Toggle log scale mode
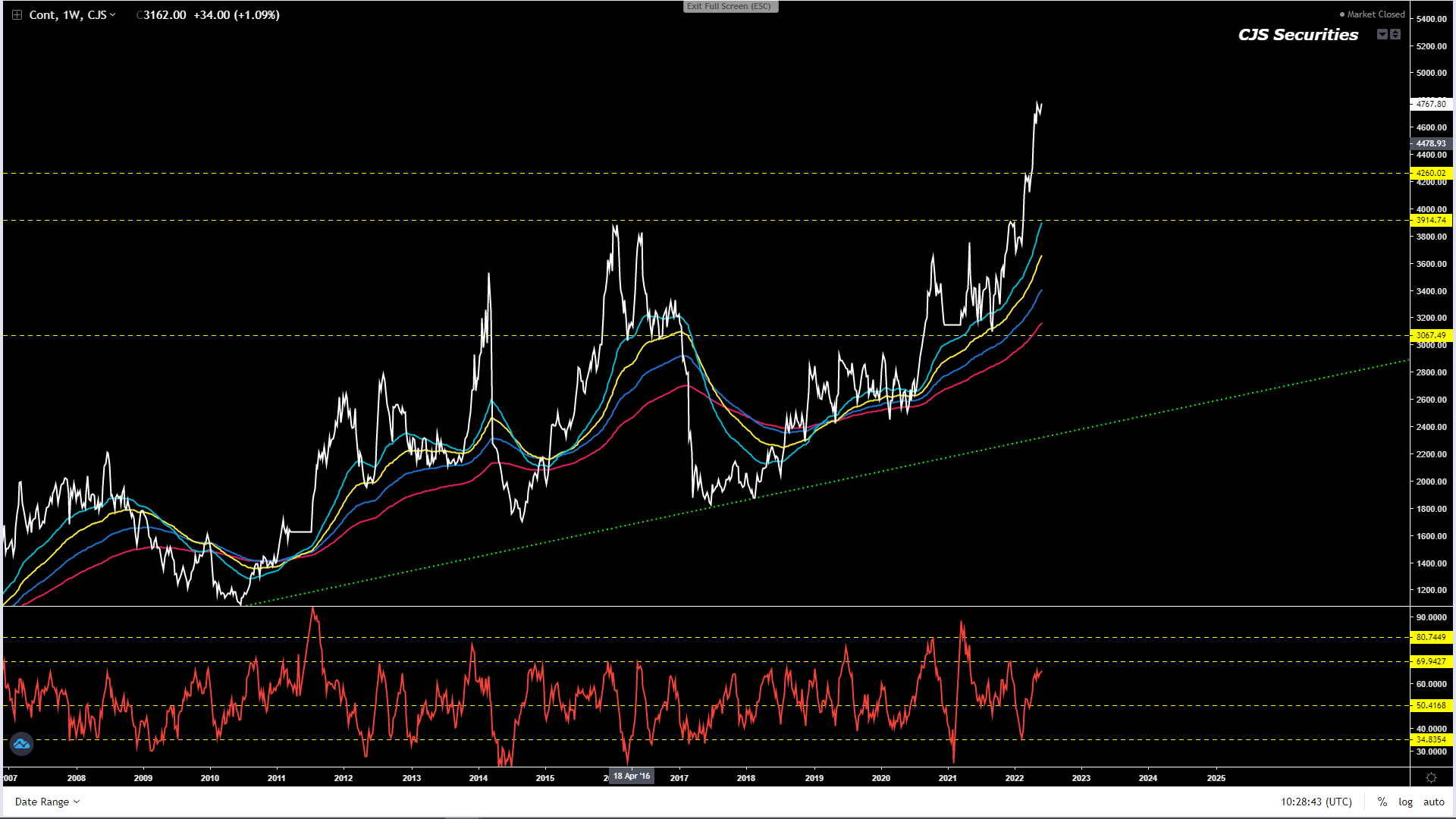The height and width of the screenshot is (819, 1456). [1405, 802]
